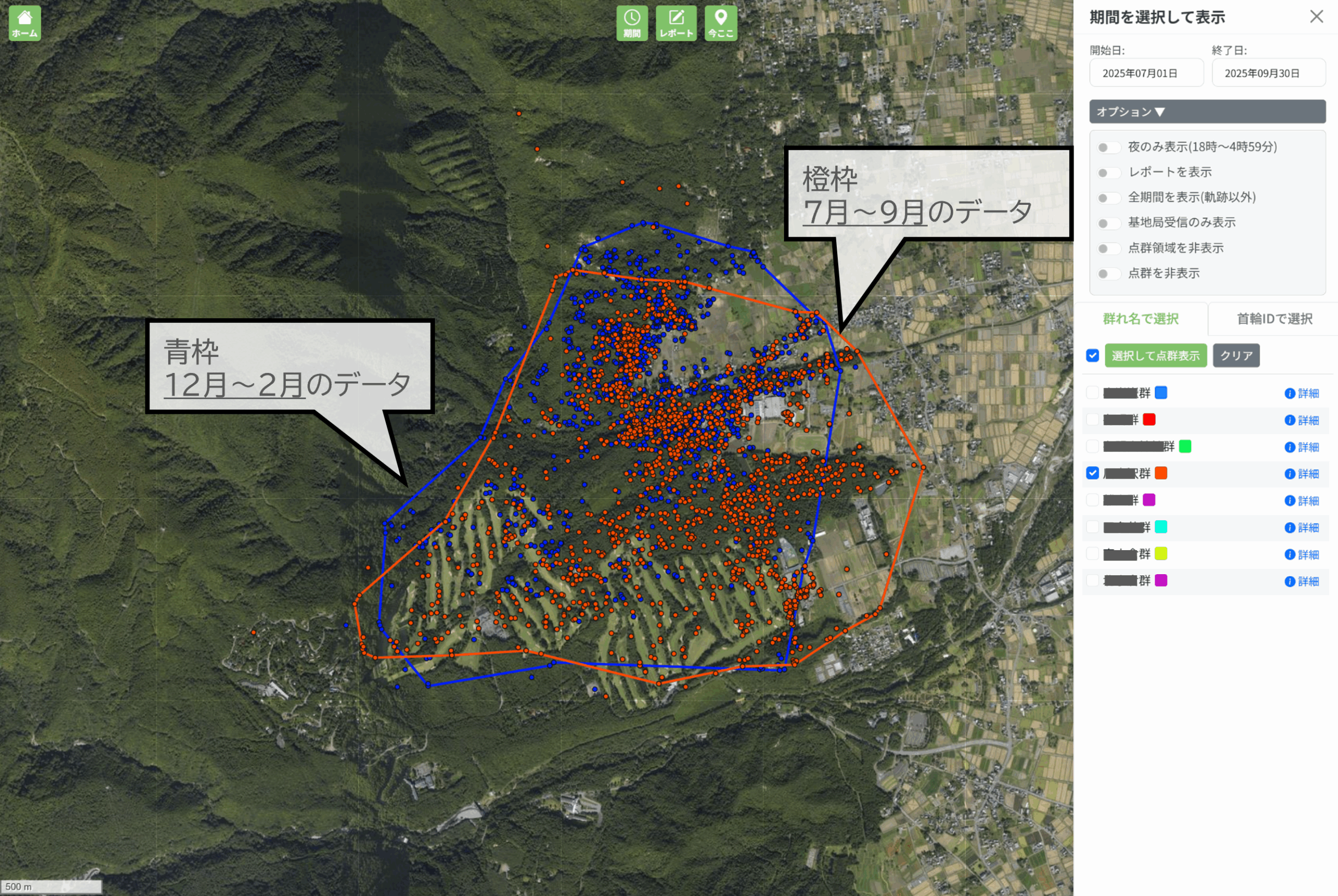Close the 期間を選択して表示 panel
1338x896 pixels.
tap(1316, 17)
